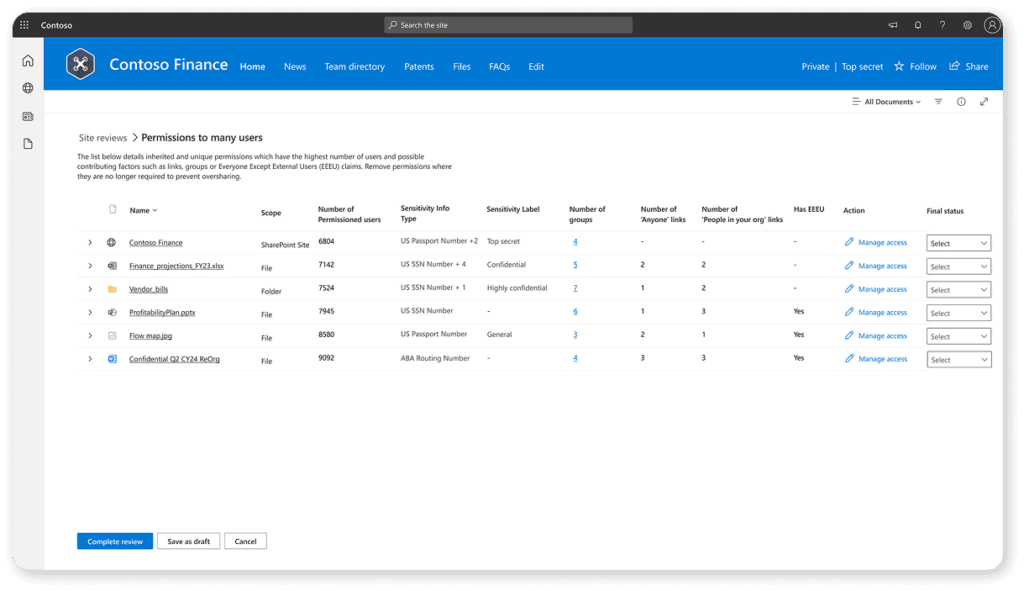Click the Search the site field
The width and height of the screenshot is (1024, 591).
pyautogui.click(x=508, y=25)
